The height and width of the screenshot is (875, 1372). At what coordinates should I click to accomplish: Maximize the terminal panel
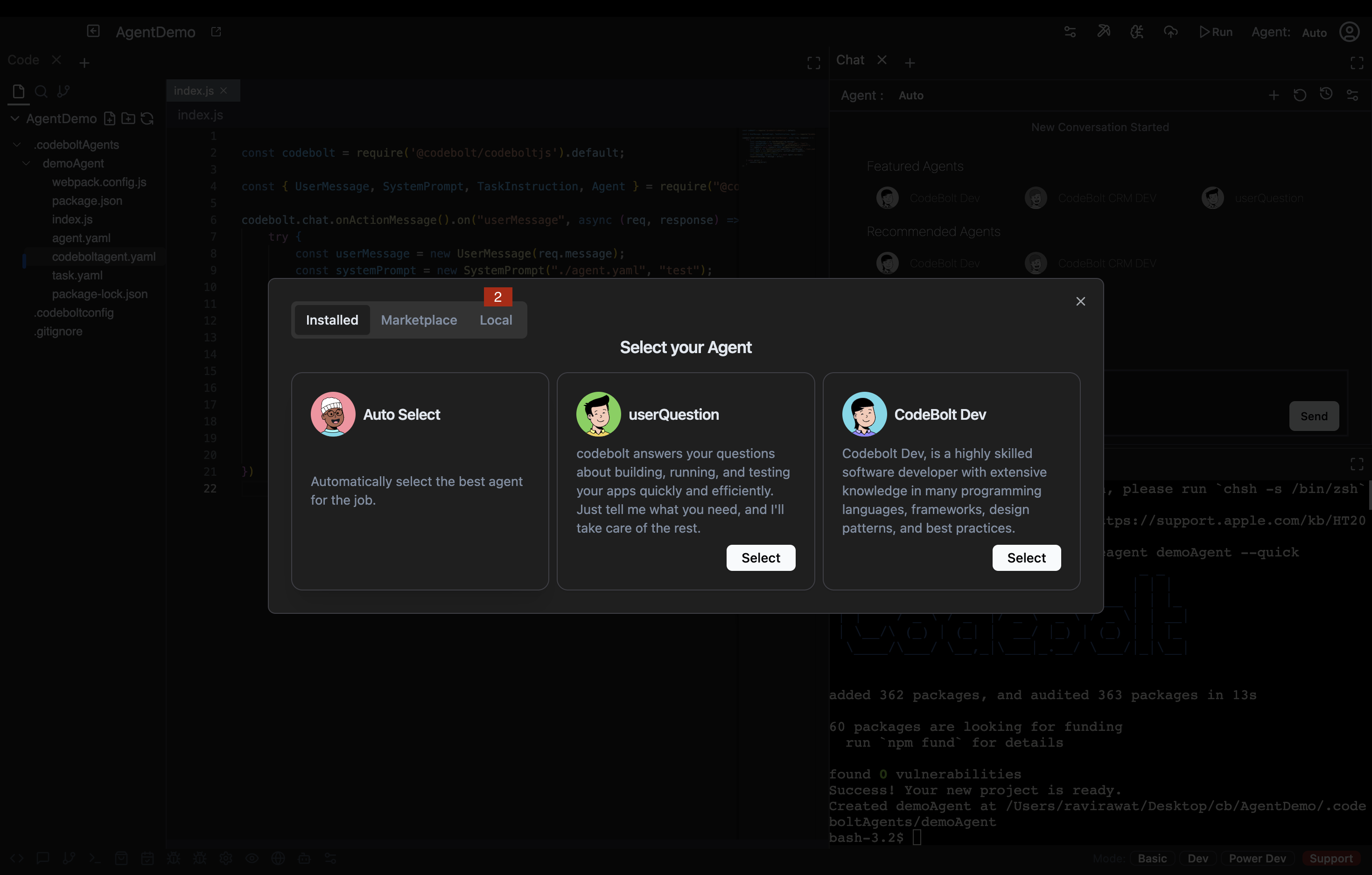coord(1357,464)
